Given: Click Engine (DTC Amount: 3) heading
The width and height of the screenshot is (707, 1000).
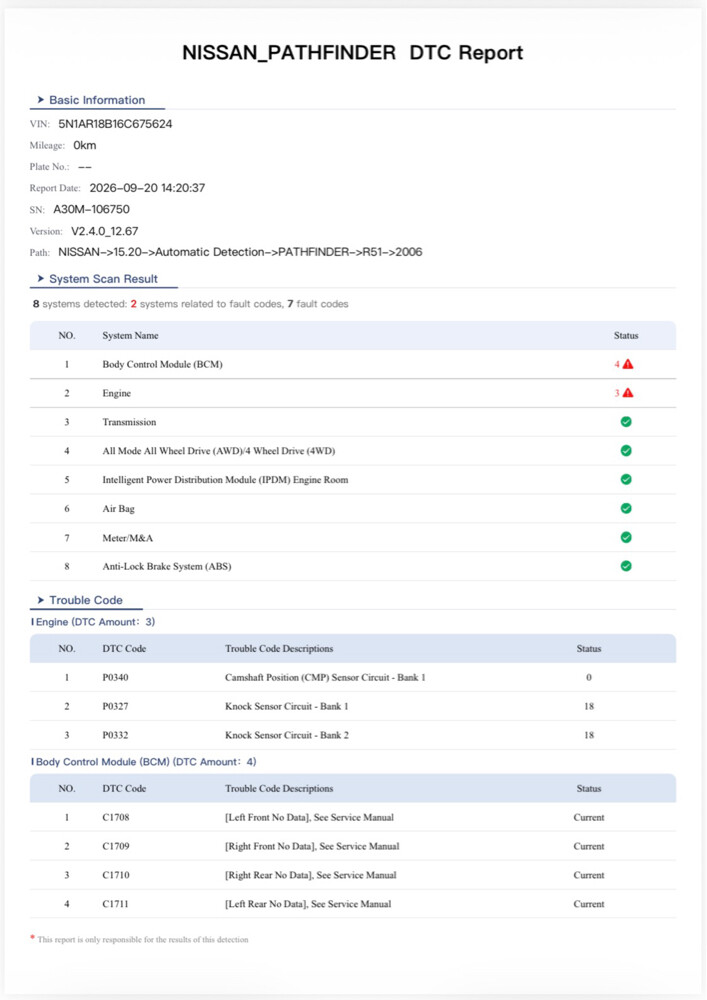Looking at the screenshot, I should coord(96,622).
